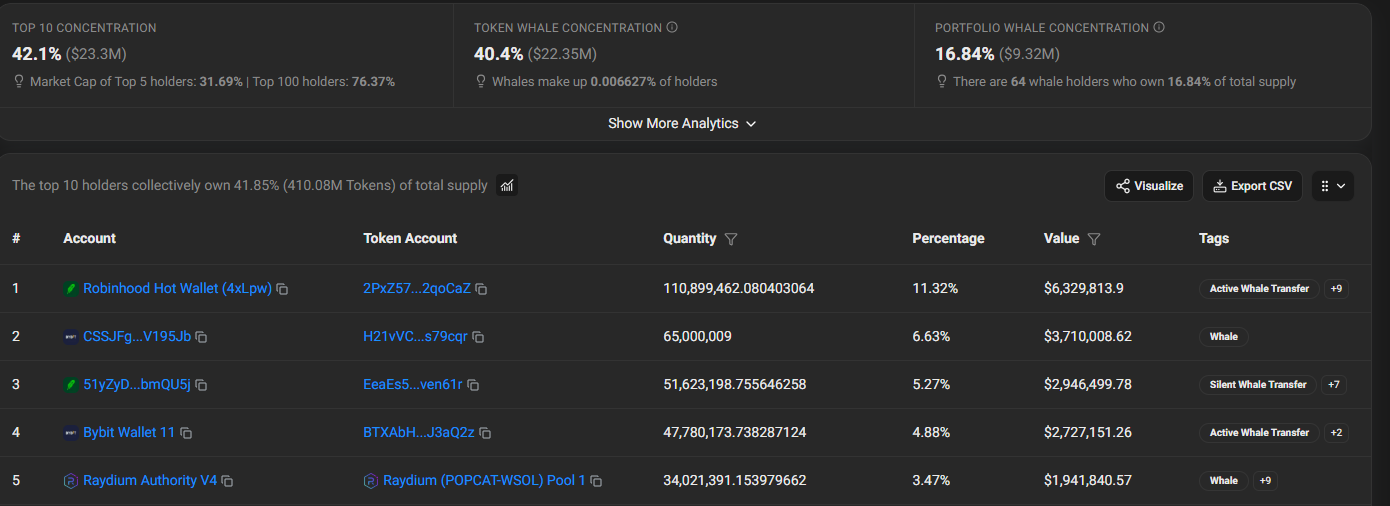Open token account EeaEs5...ven61r link

[413, 385]
